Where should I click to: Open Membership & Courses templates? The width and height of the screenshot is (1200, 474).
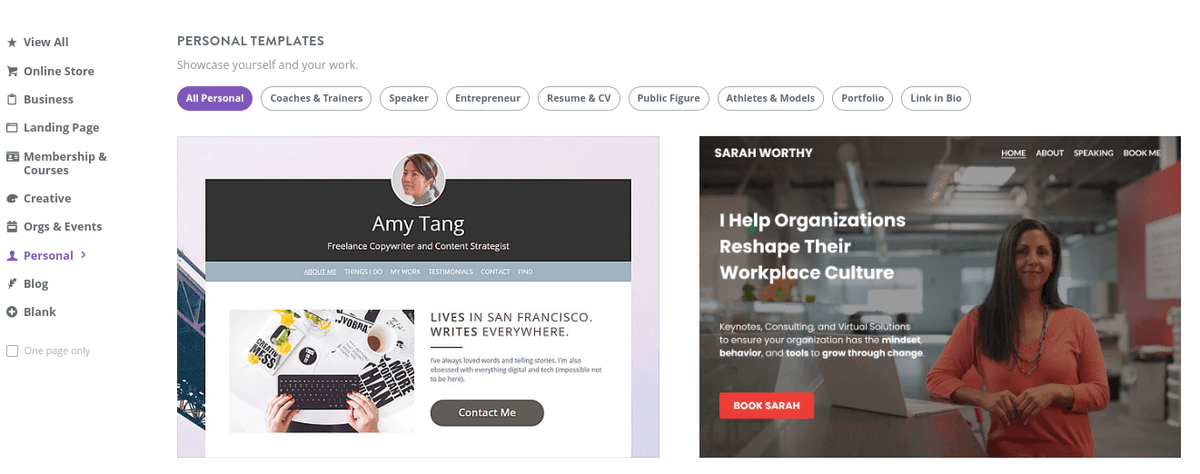65,163
